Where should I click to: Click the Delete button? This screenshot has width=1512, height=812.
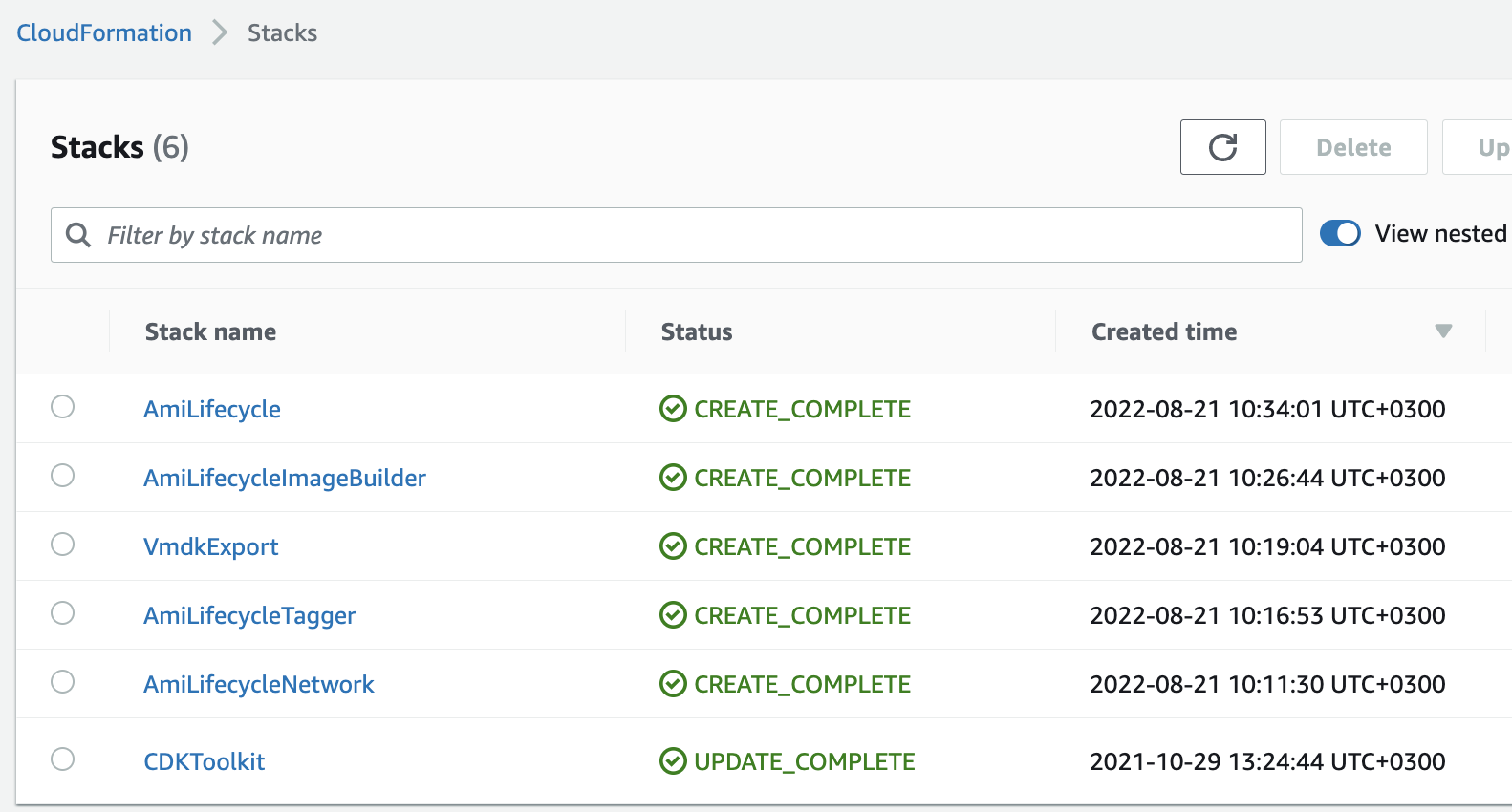[x=1353, y=147]
